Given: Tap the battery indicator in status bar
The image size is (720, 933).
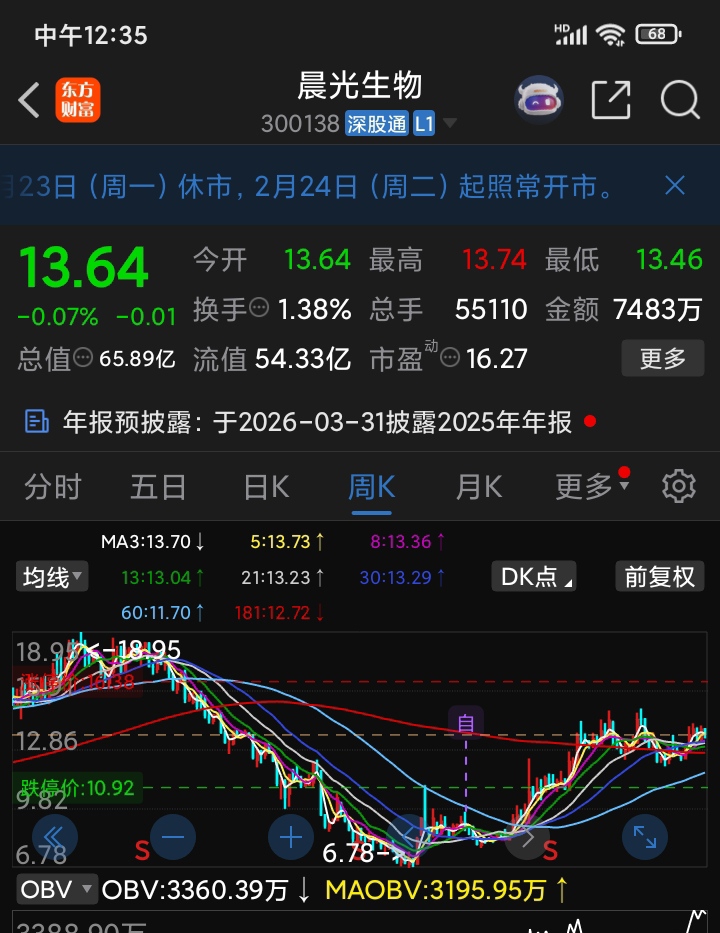Looking at the screenshot, I should click(658, 35).
